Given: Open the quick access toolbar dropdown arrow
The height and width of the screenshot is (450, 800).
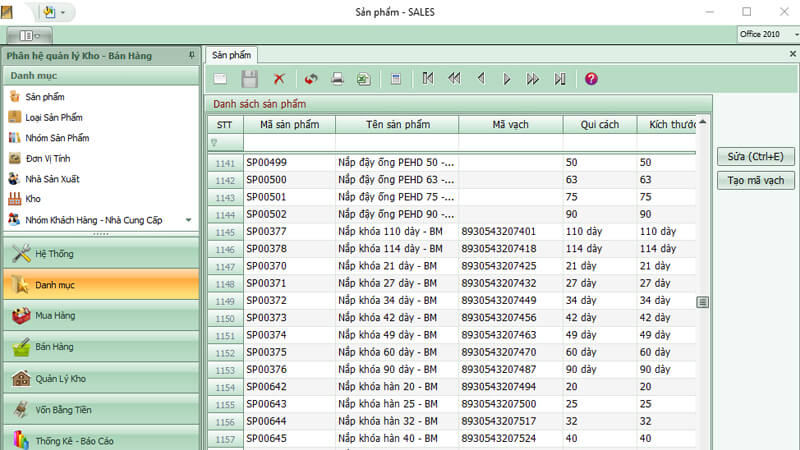Looking at the screenshot, I should (x=63, y=12).
